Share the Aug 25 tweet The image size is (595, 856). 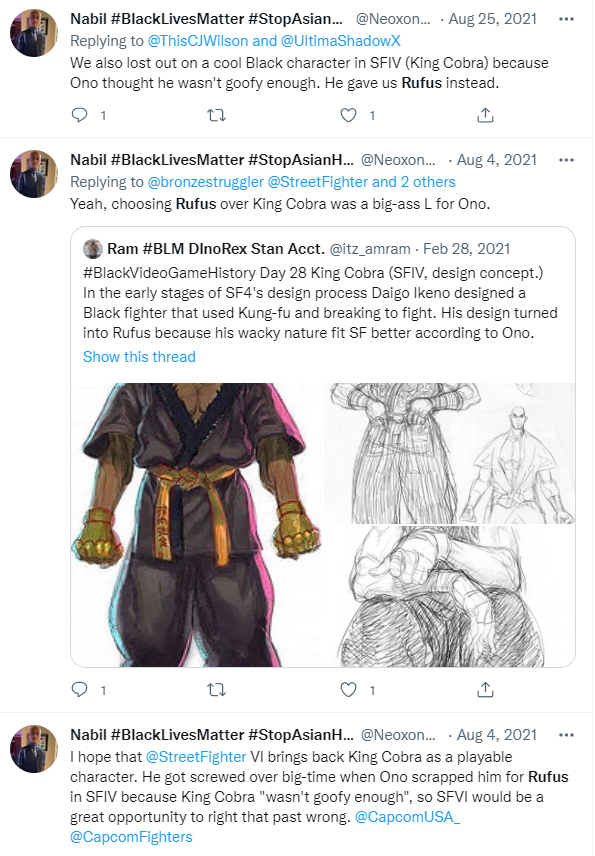[485, 115]
